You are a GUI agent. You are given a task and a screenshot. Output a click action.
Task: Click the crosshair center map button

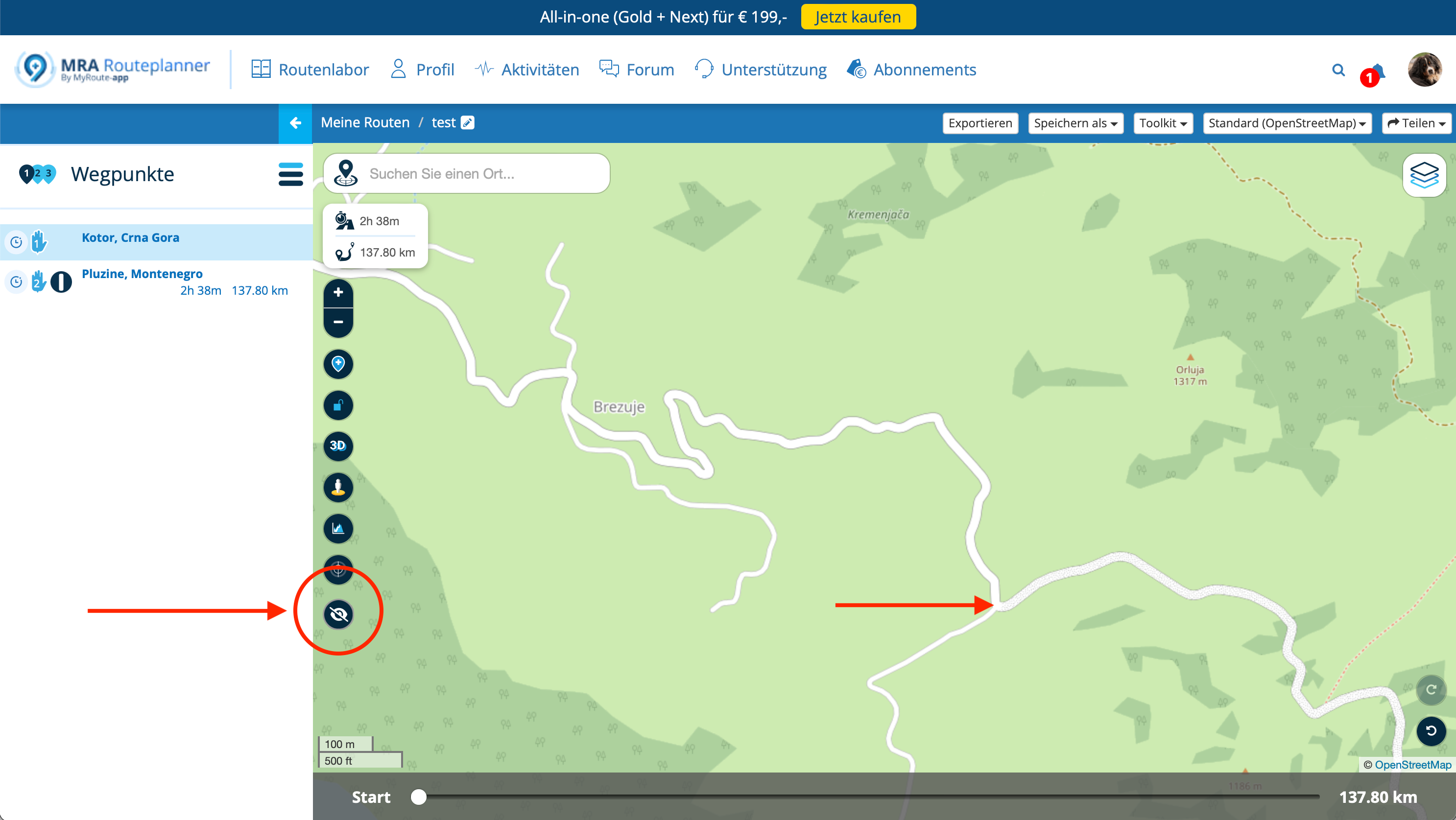point(338,570)
